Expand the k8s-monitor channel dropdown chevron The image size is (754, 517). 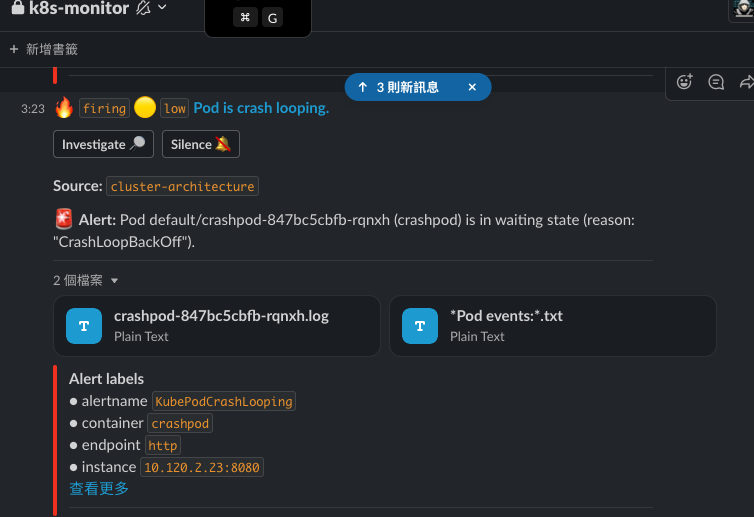point(163,7)
